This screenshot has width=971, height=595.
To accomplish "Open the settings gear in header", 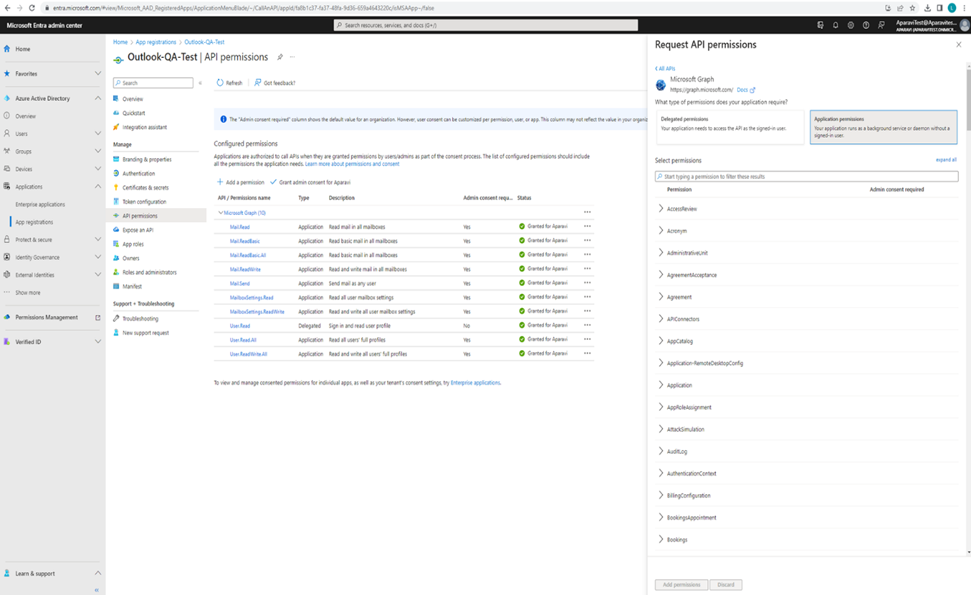I will tap(850, 24).
